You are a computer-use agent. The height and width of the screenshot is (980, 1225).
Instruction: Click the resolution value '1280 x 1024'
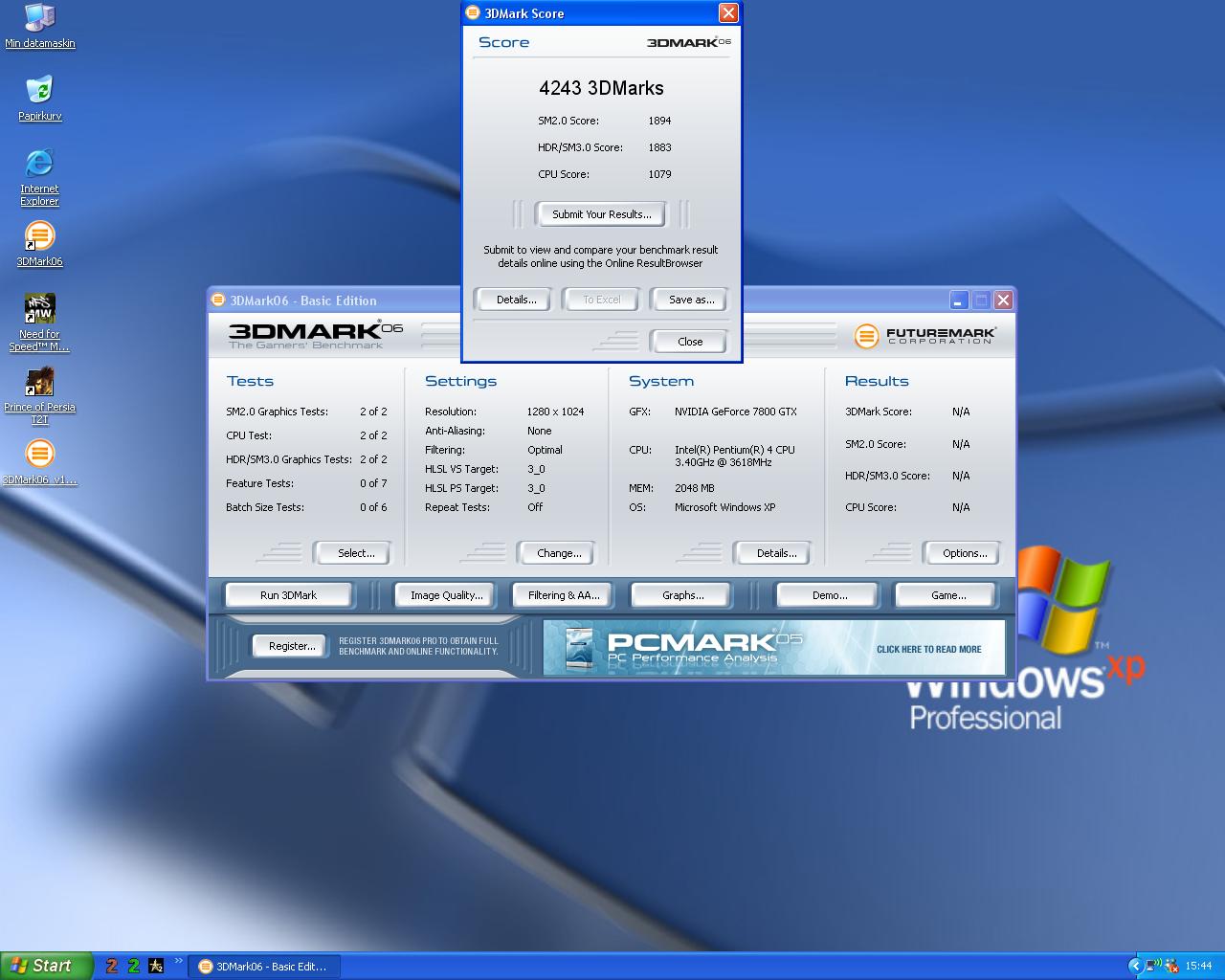click(555, 412)
